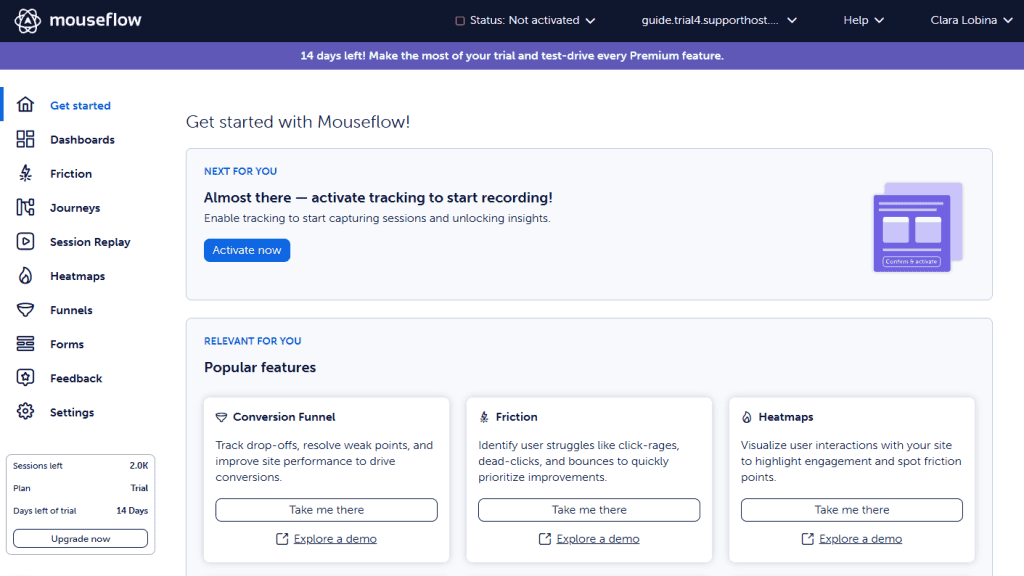The width and height of the screenshot is (1024, 576).
Task: Click the Plan Trial entry
Action: (80, 488)
